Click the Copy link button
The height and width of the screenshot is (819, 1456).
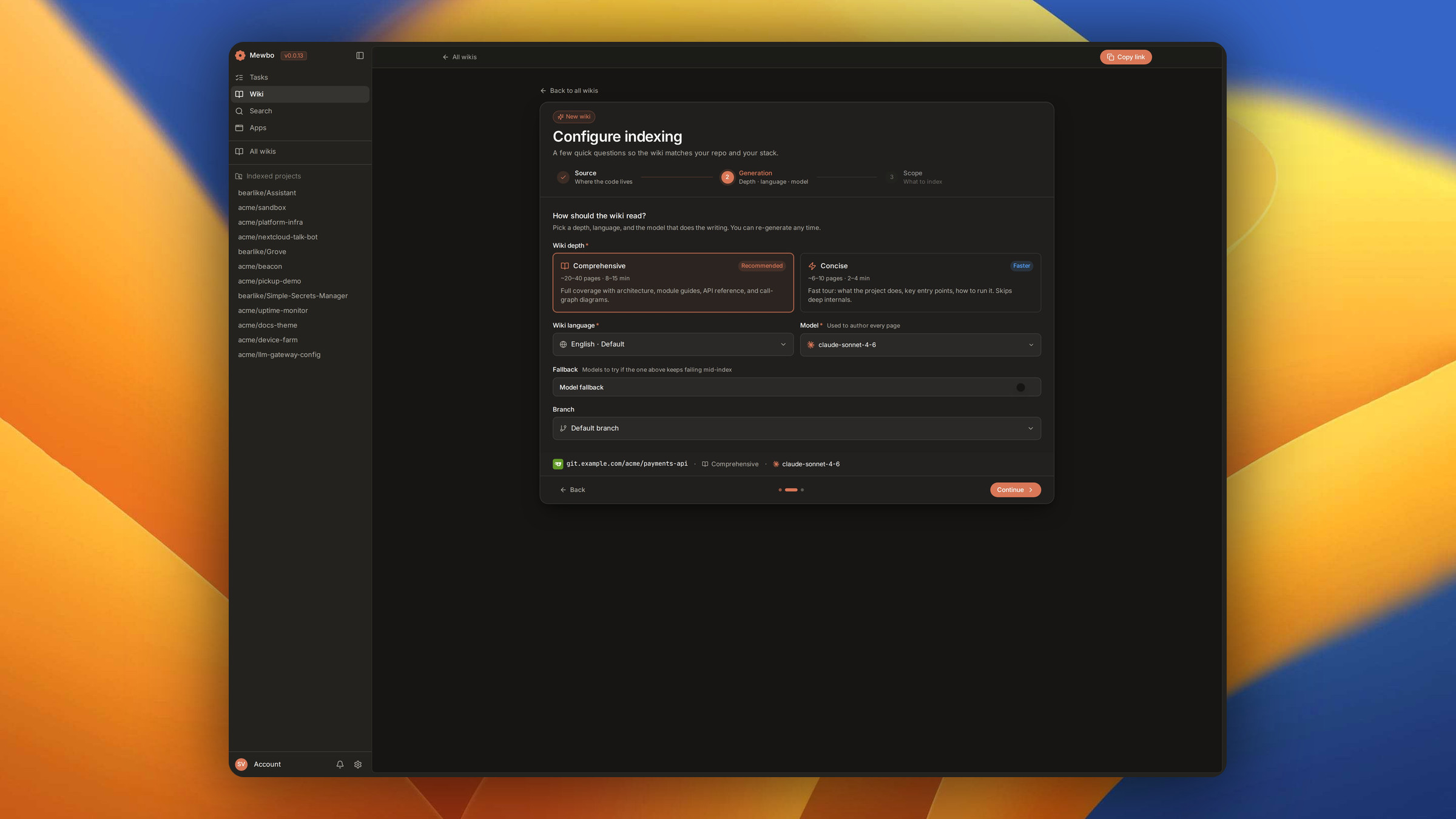1125,57
